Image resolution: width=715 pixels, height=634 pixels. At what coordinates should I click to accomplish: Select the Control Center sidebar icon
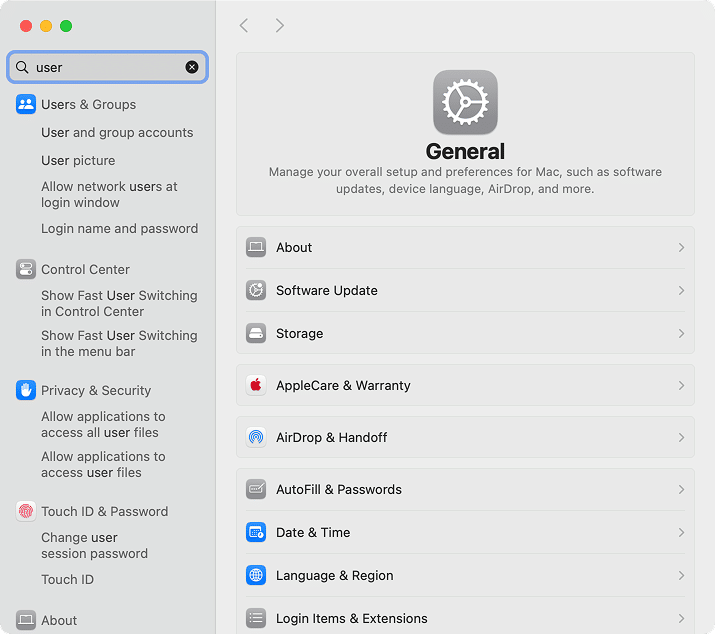click(26, 270)
